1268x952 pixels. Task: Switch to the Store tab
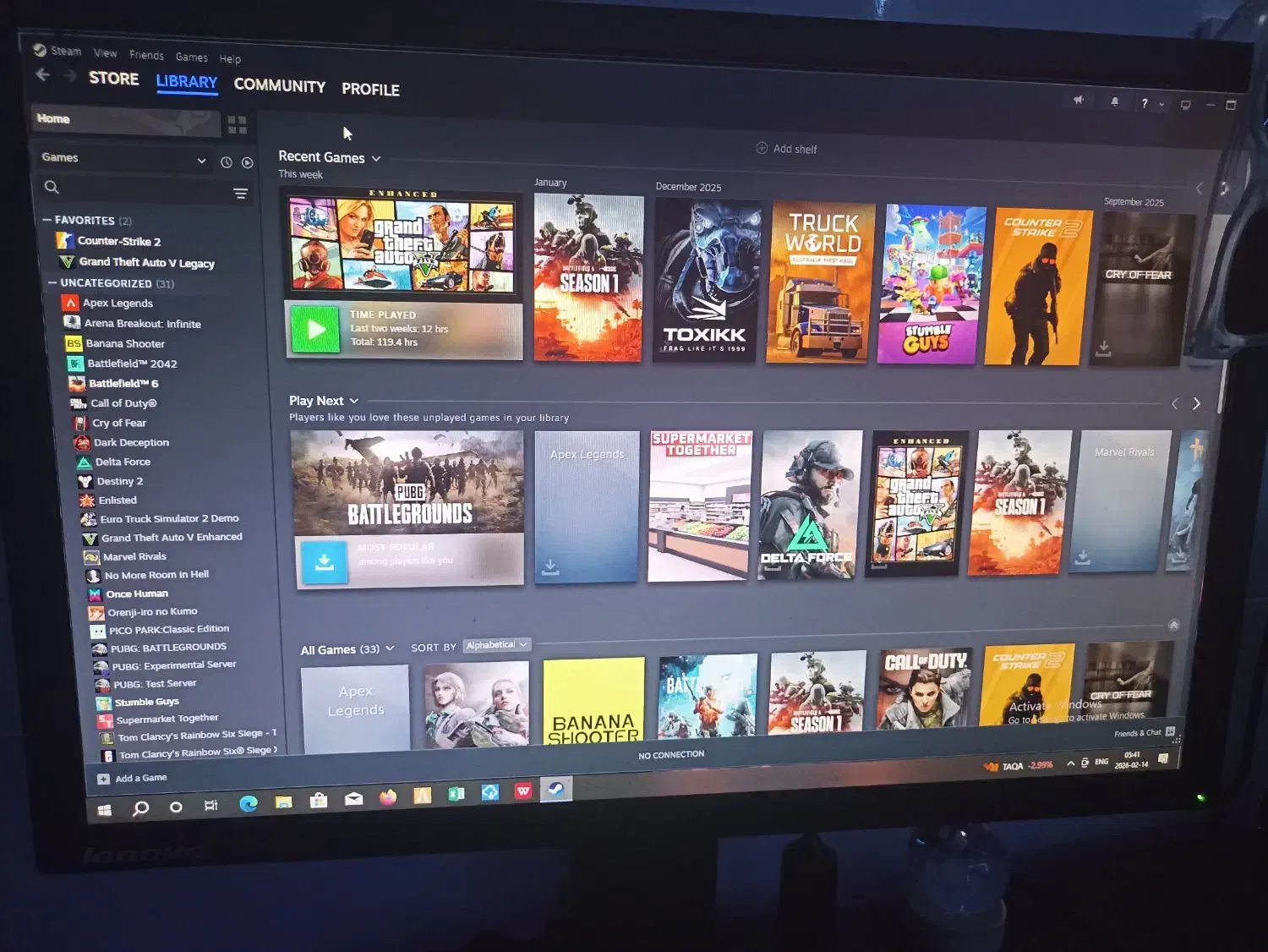point(113,79)
